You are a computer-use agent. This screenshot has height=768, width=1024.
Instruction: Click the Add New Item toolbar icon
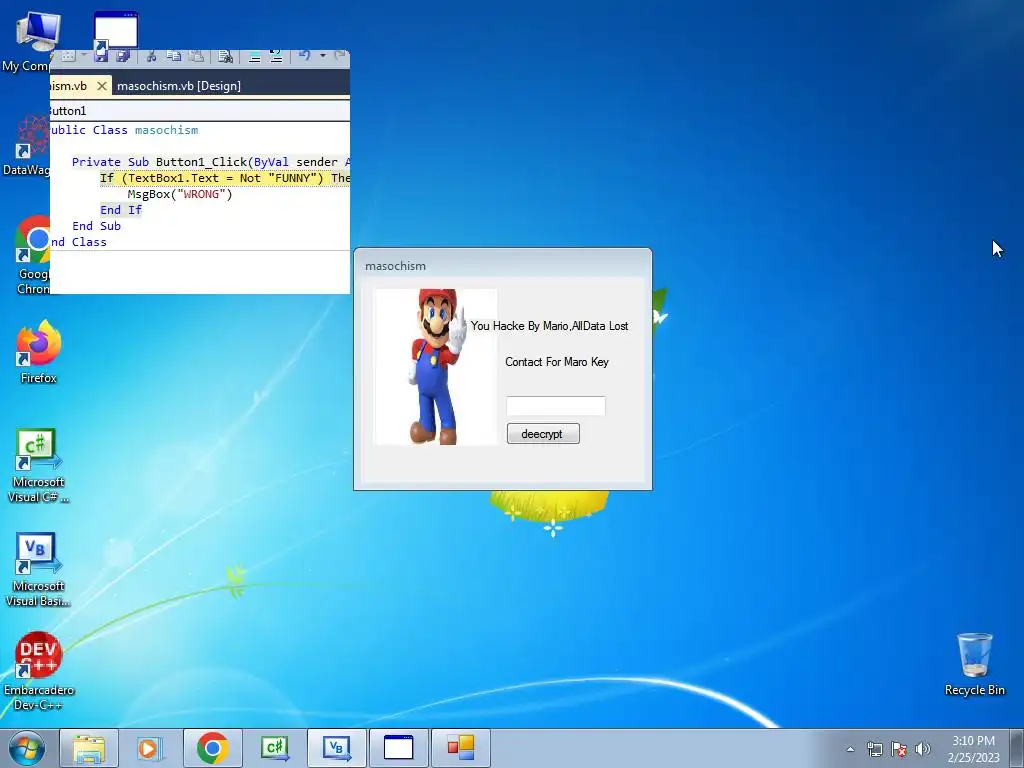point(68,56)
